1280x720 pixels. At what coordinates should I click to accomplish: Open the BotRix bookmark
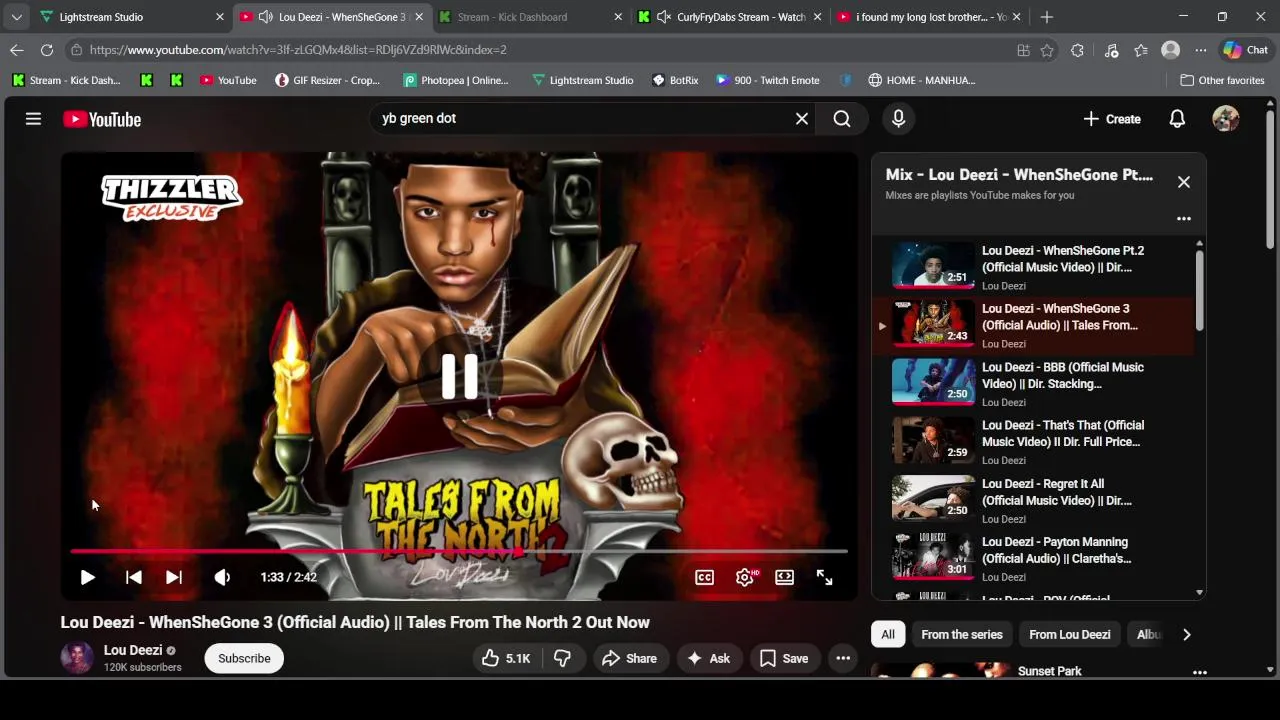(x=675, y=80)
